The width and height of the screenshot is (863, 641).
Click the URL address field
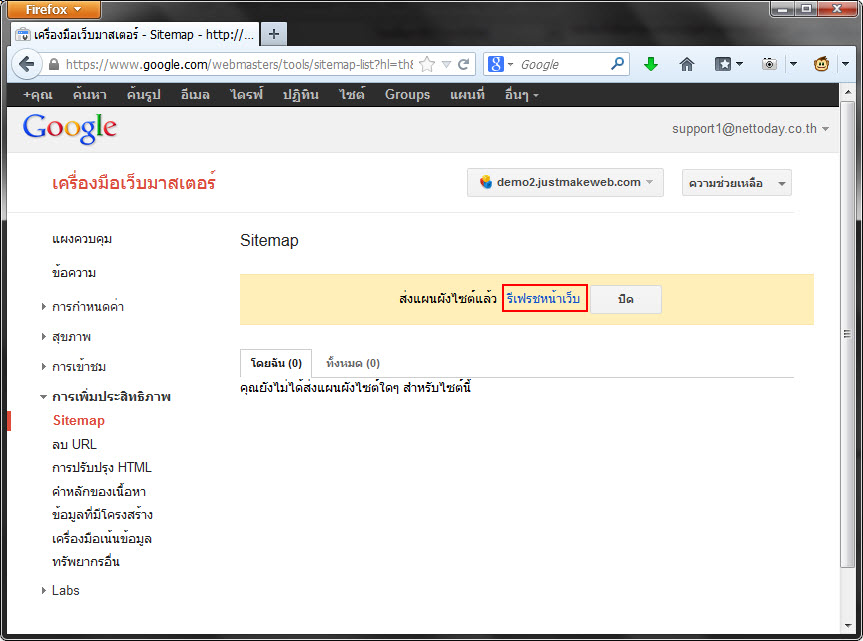239,64
